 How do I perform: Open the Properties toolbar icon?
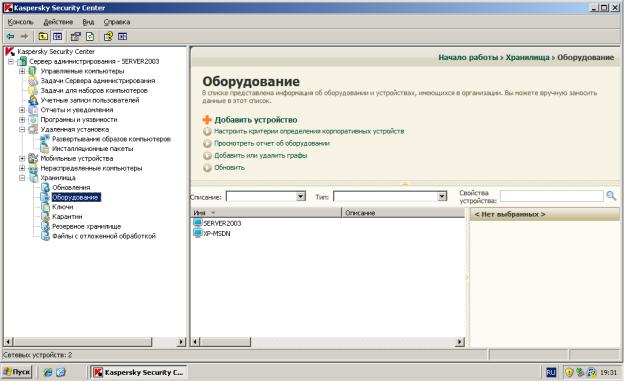(75, 37)
